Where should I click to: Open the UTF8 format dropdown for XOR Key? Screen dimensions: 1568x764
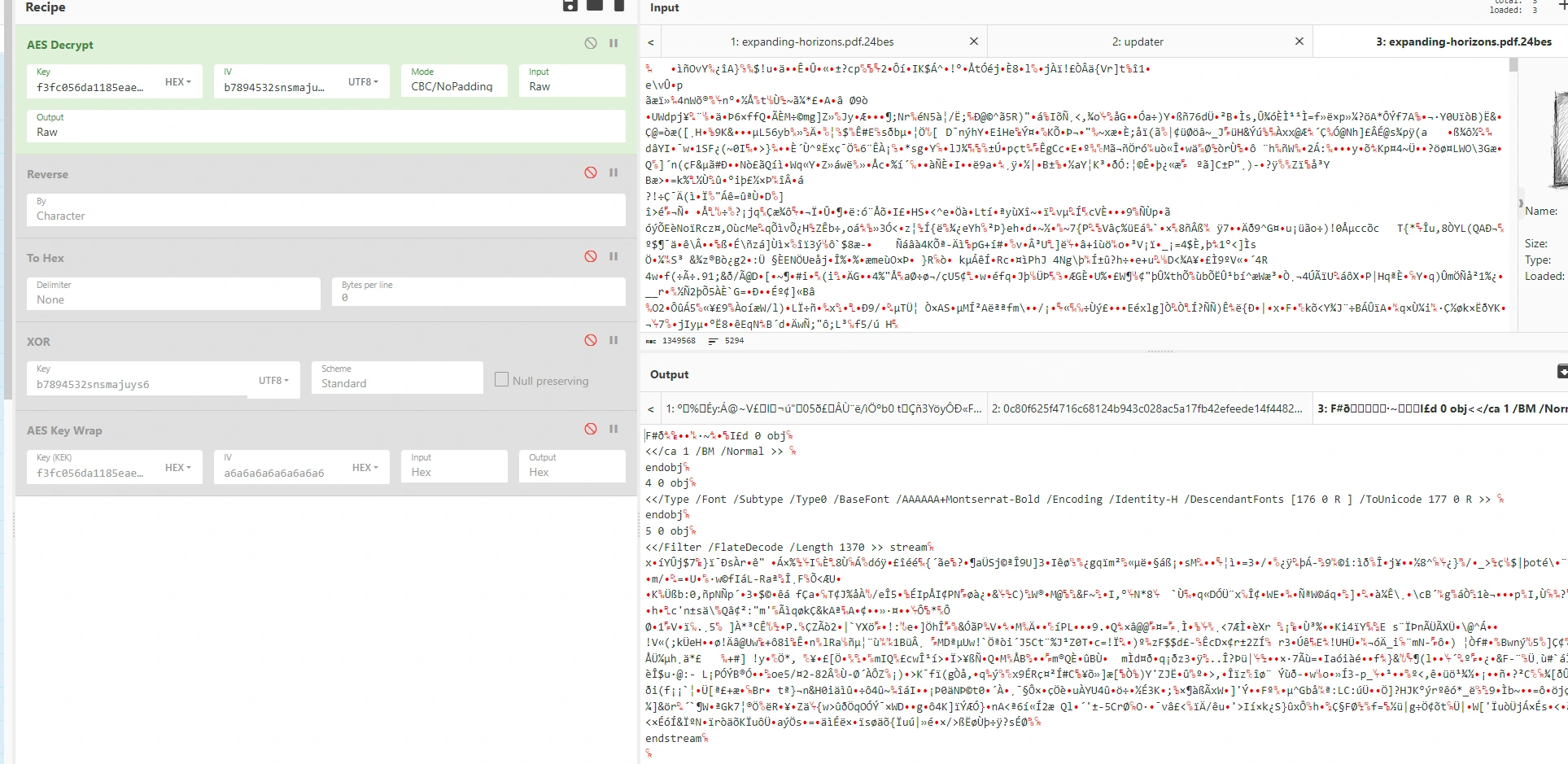[273, 381]
